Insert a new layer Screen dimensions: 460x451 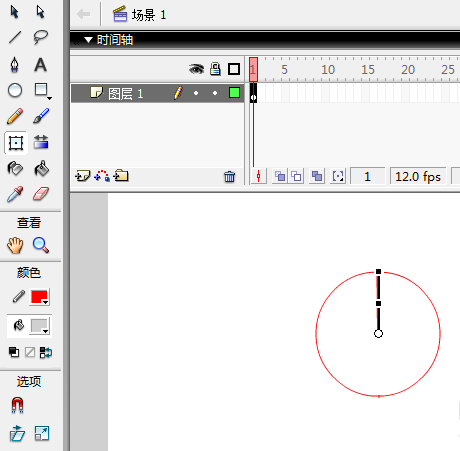(x=82, y=176)
